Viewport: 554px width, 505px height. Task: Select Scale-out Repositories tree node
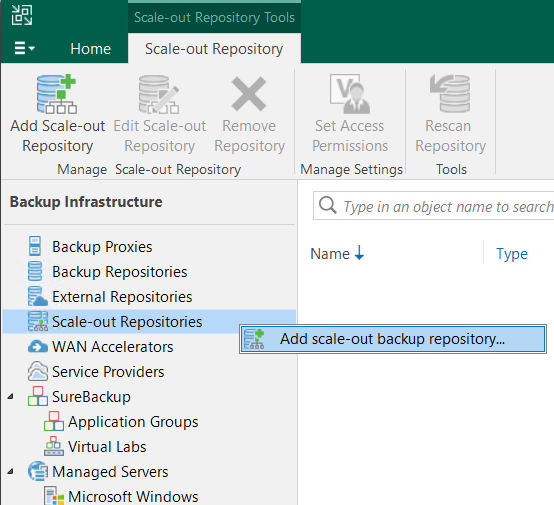tap(127, 322)
